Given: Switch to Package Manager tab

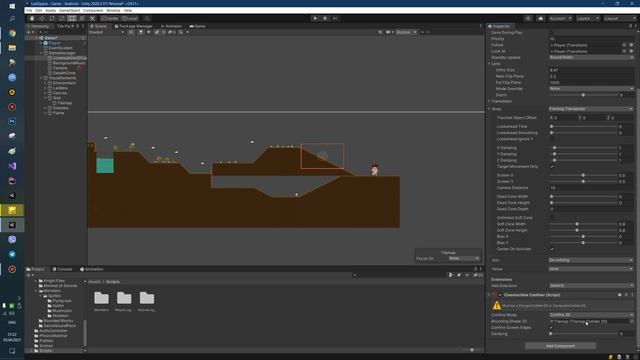Looking at the screenshot, I should [x=133, y=26].
